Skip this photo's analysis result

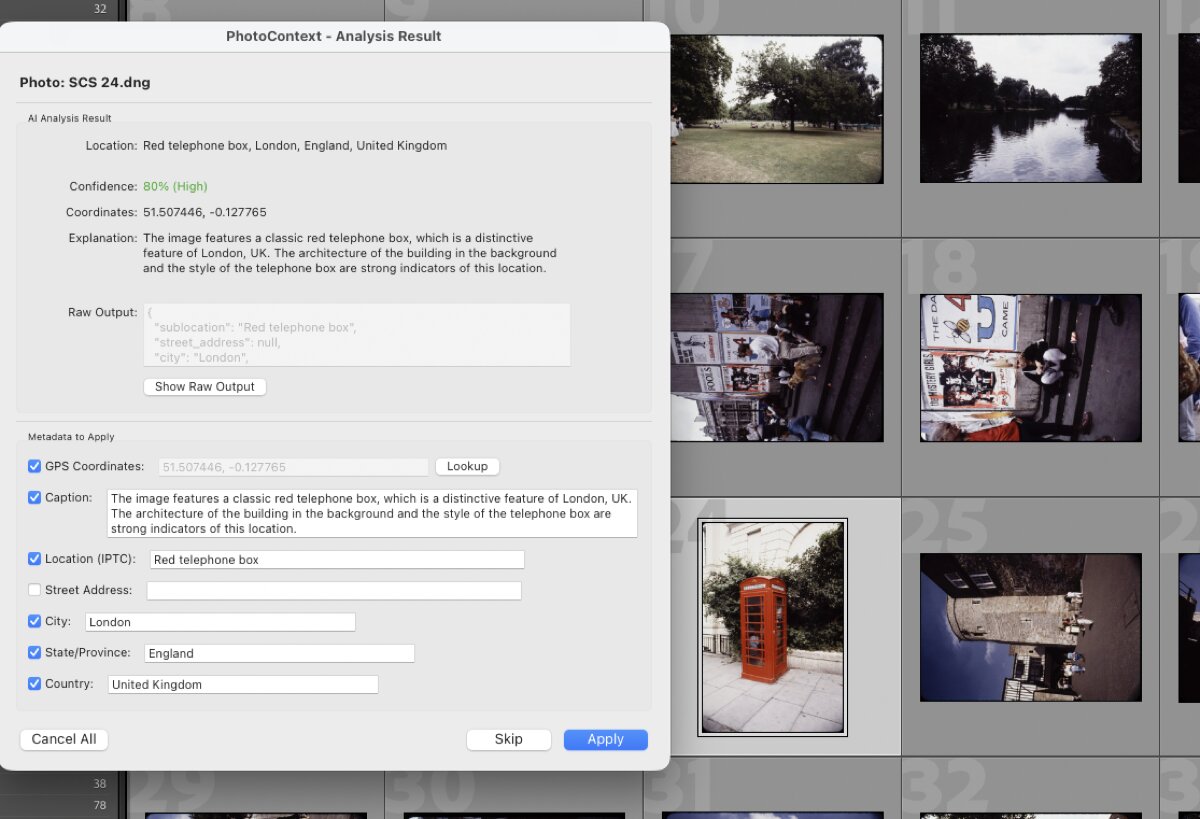508,739
